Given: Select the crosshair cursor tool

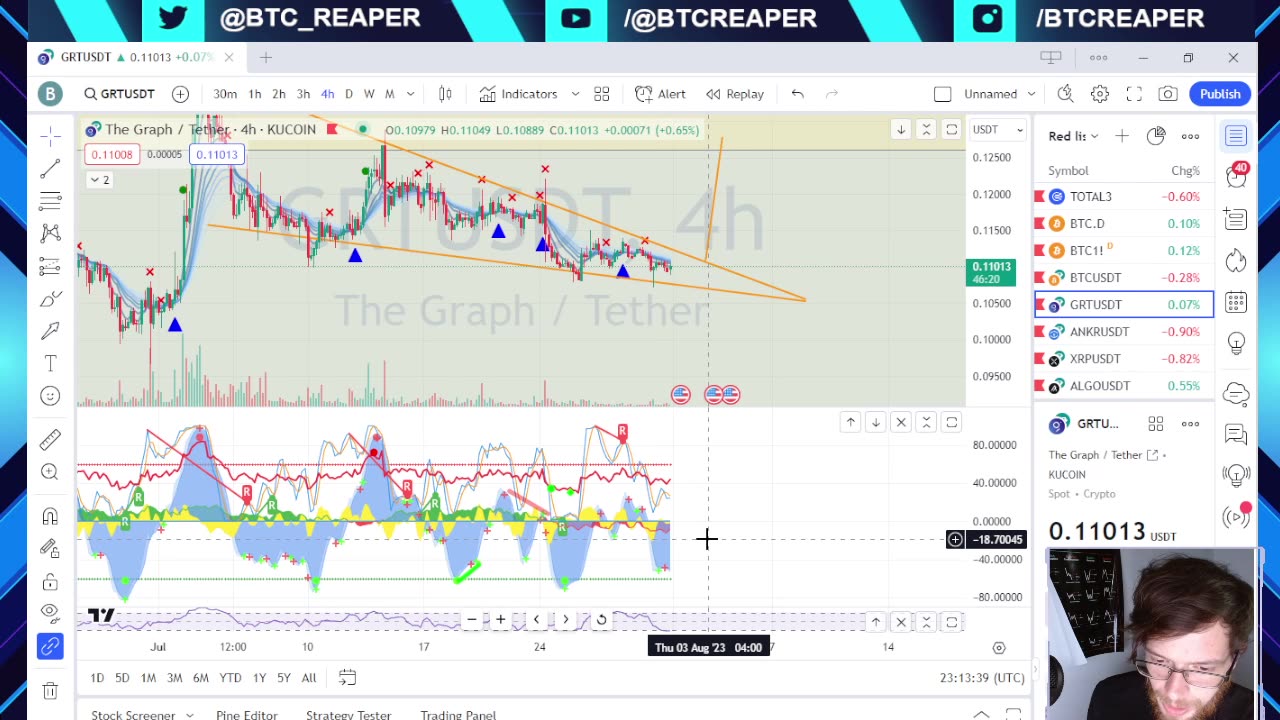Looking at the screenshot, I should [50, 134].
